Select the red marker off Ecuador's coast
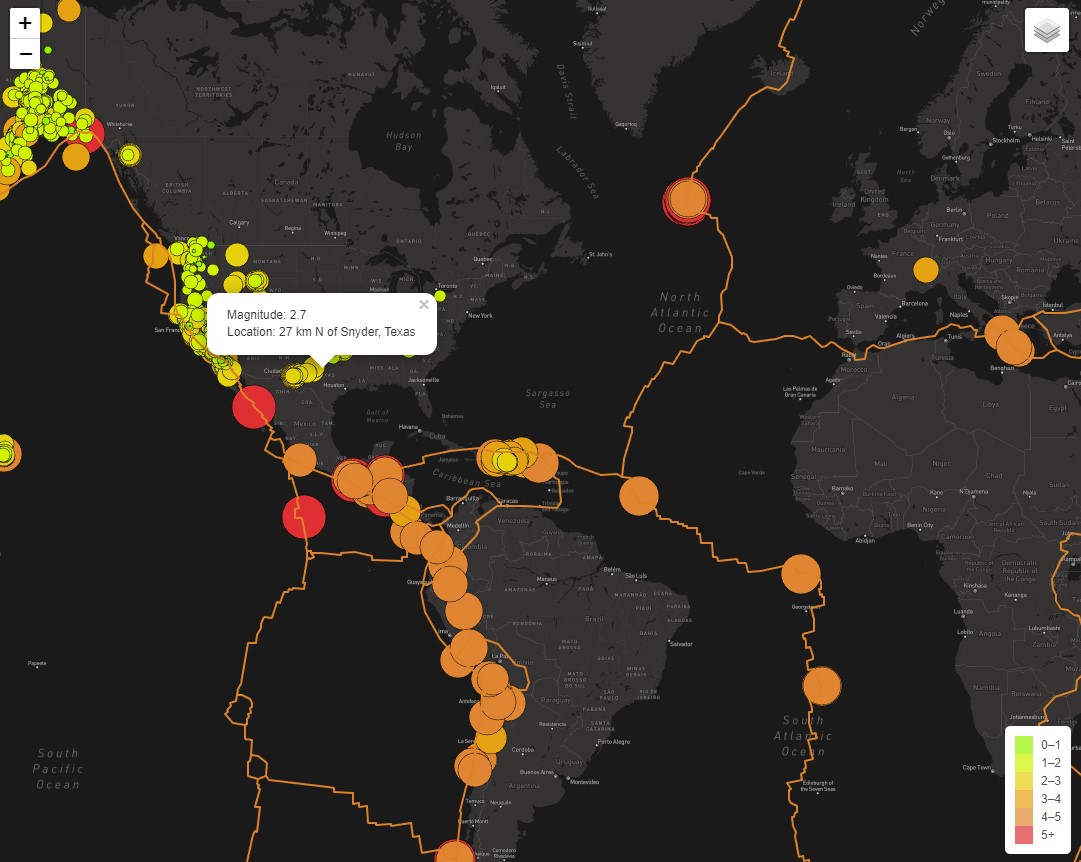Viewport: 1081px width, 862px height. [303, 517]
